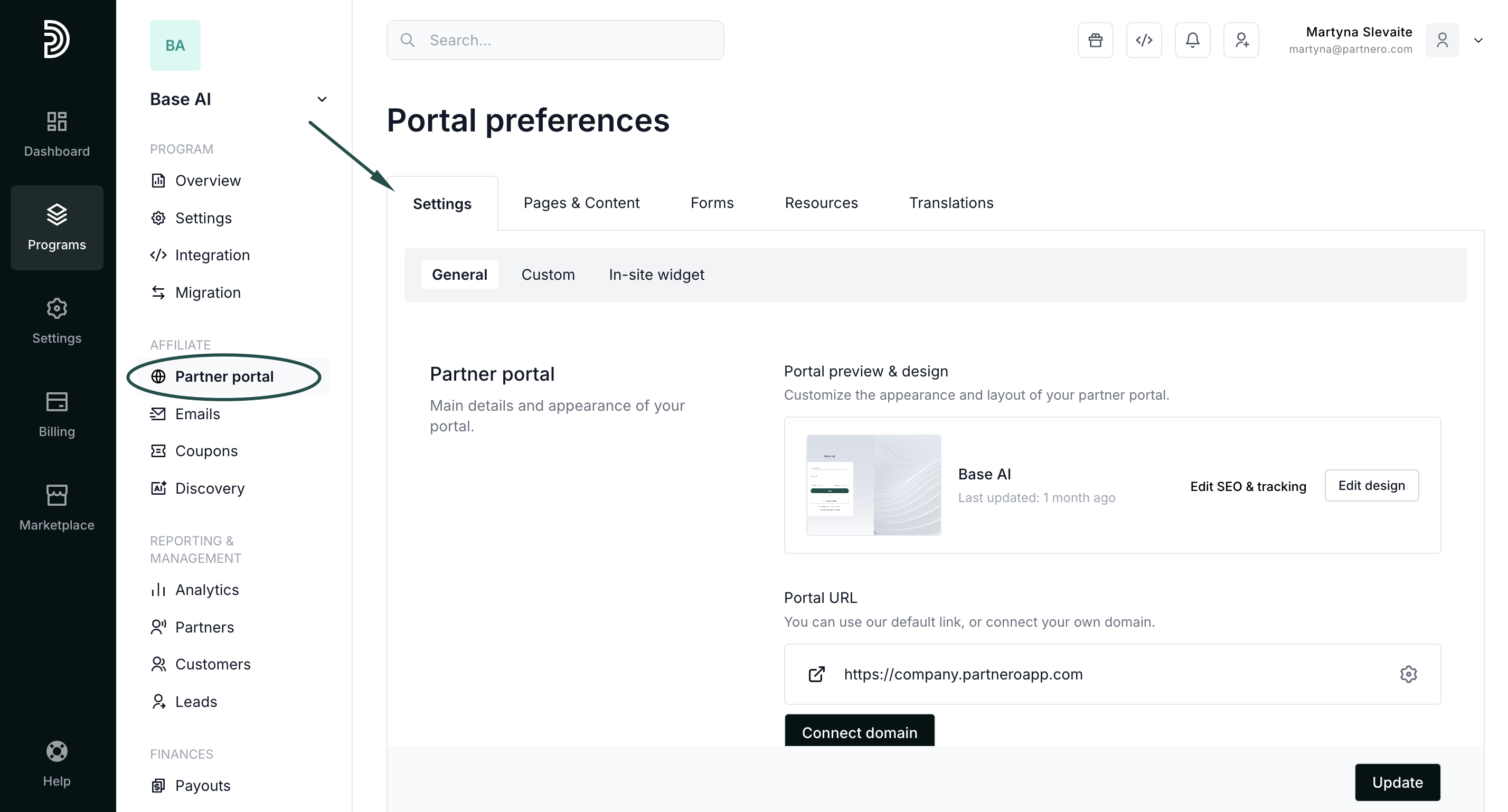The image size is (1508, 812).
Task: Open Billing from the left sidebar
Action: point(57,414)
